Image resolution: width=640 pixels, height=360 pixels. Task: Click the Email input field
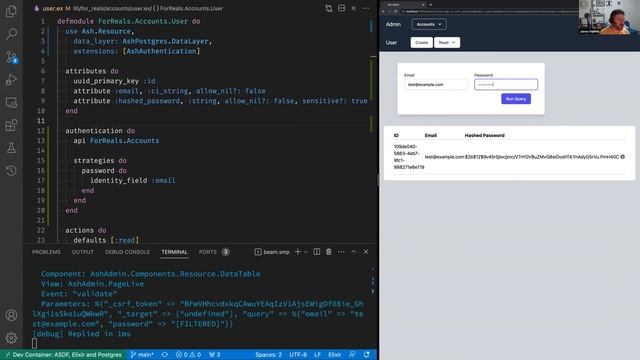click(x=436, y=84)
